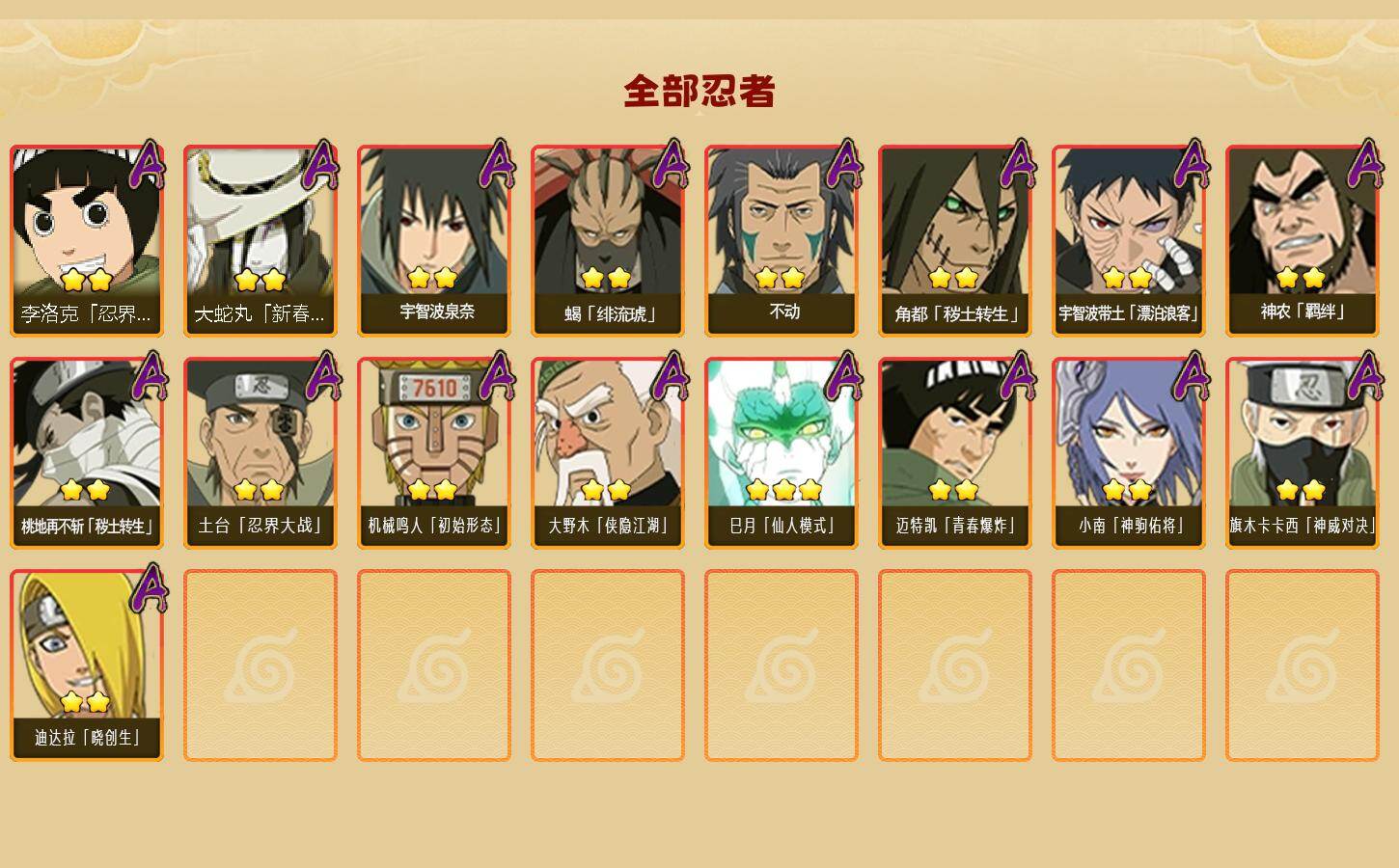Image resolution: width=1399 pixels, height=868 pixels.
Task: Select 大野木「侠隐江湖」ninja card
Action: [x=608, y=453]
